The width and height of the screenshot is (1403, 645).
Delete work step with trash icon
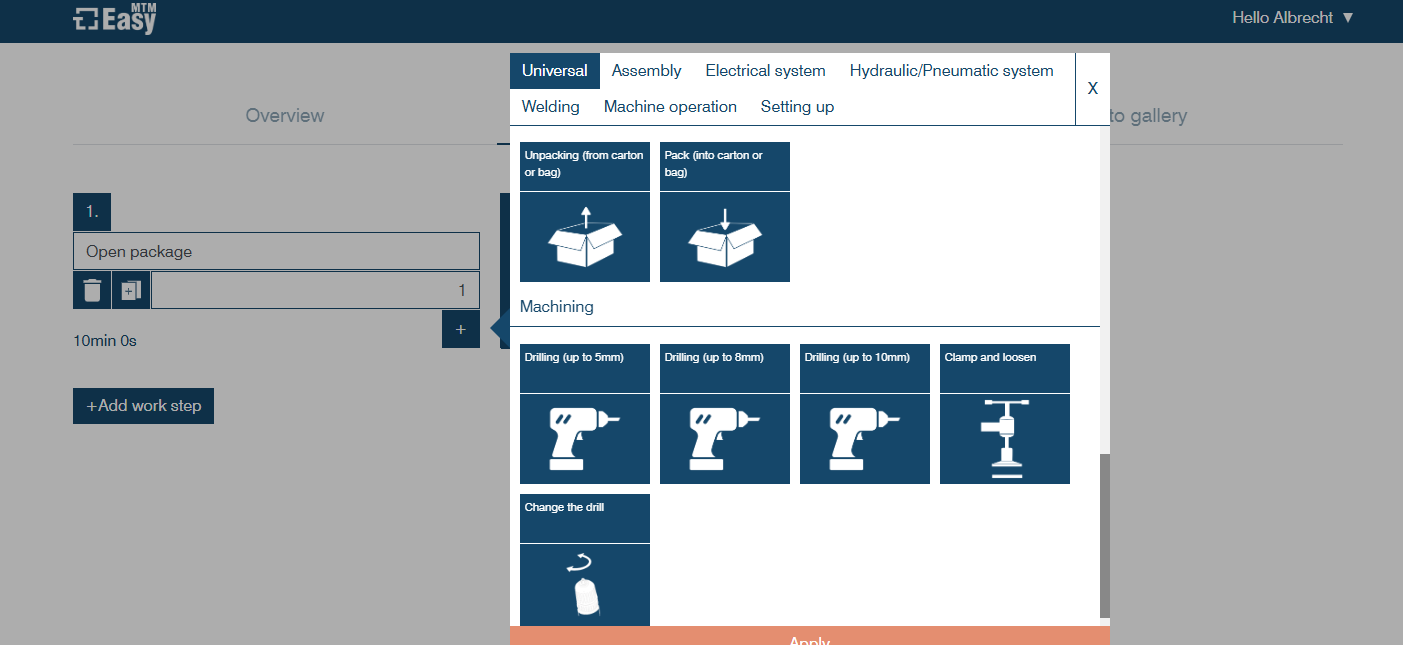point(92,290)
